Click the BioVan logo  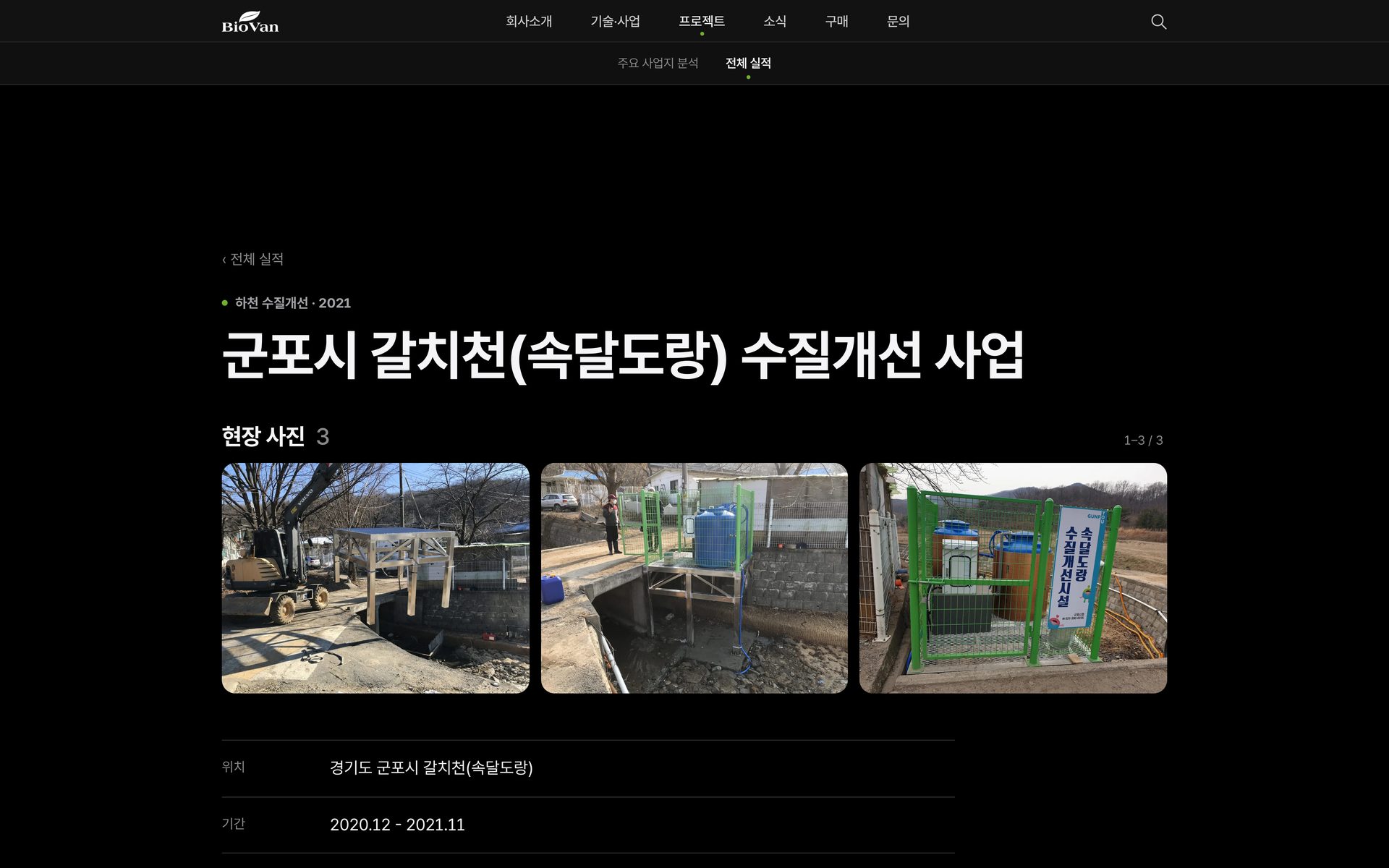pos(250,22)
